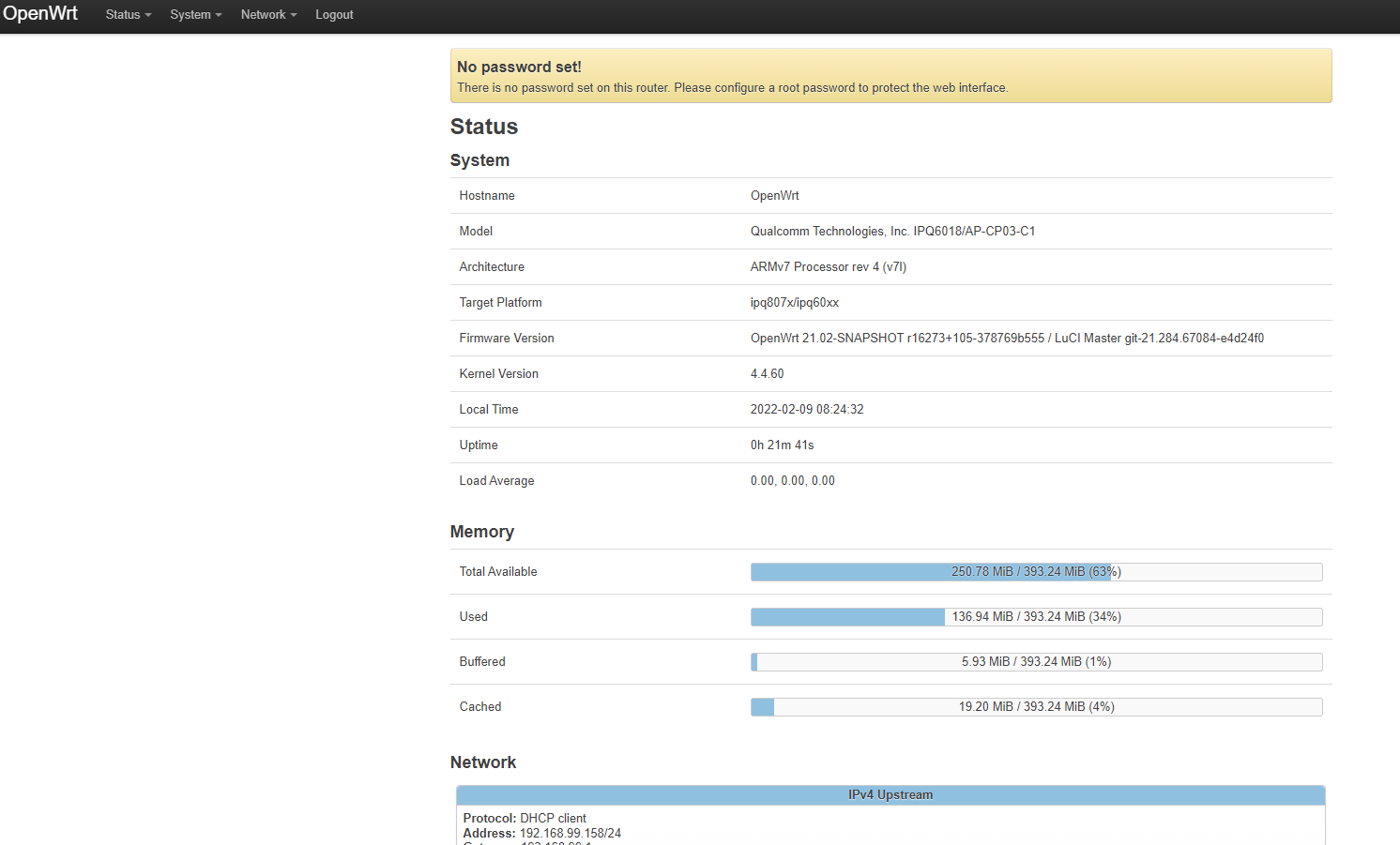Image resolution: width=1400 pixels, height=845 pixels.
Task: Click the Total Available memory bar
Action: (1036, 572)
